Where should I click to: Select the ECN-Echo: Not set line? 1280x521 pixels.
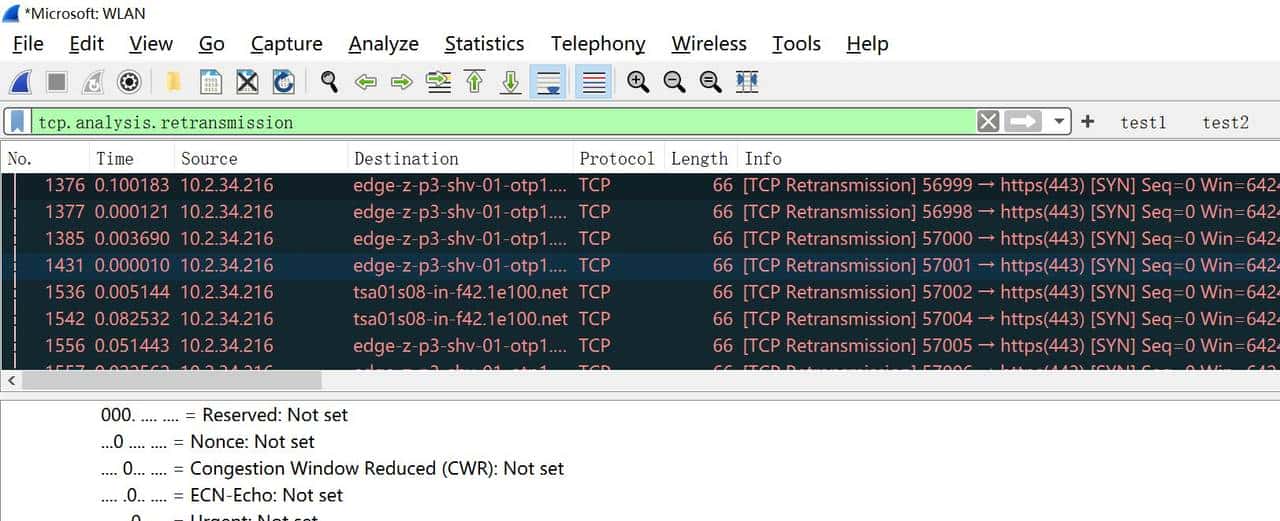pos(221,495)
